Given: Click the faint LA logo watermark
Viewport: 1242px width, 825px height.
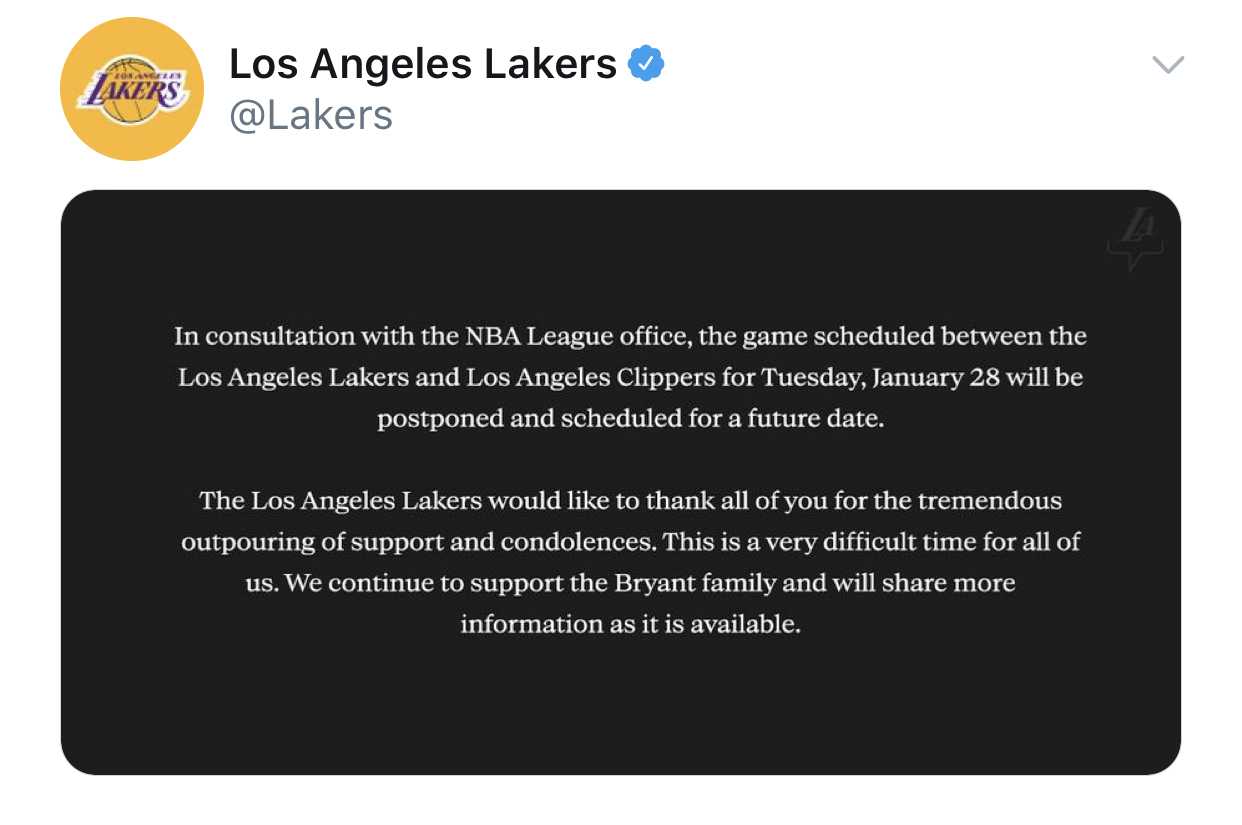Looking at the screenshot, I should (x=1135, y=237).
